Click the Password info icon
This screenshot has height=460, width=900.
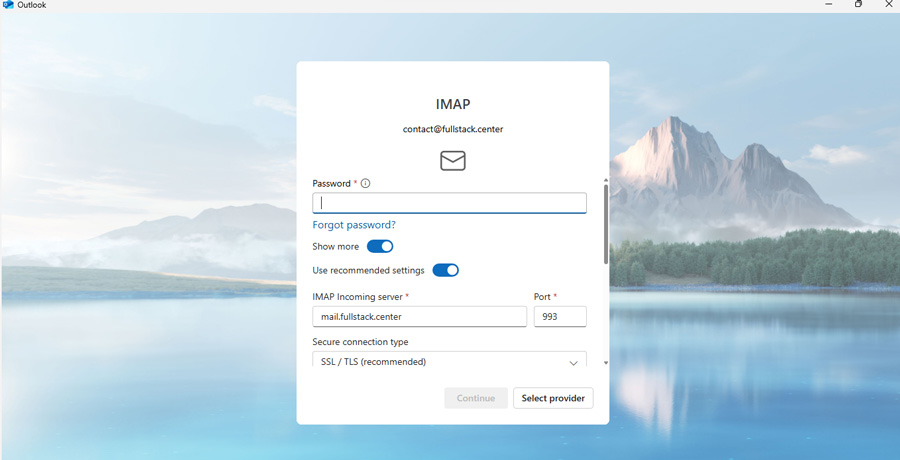coord(366,184)
